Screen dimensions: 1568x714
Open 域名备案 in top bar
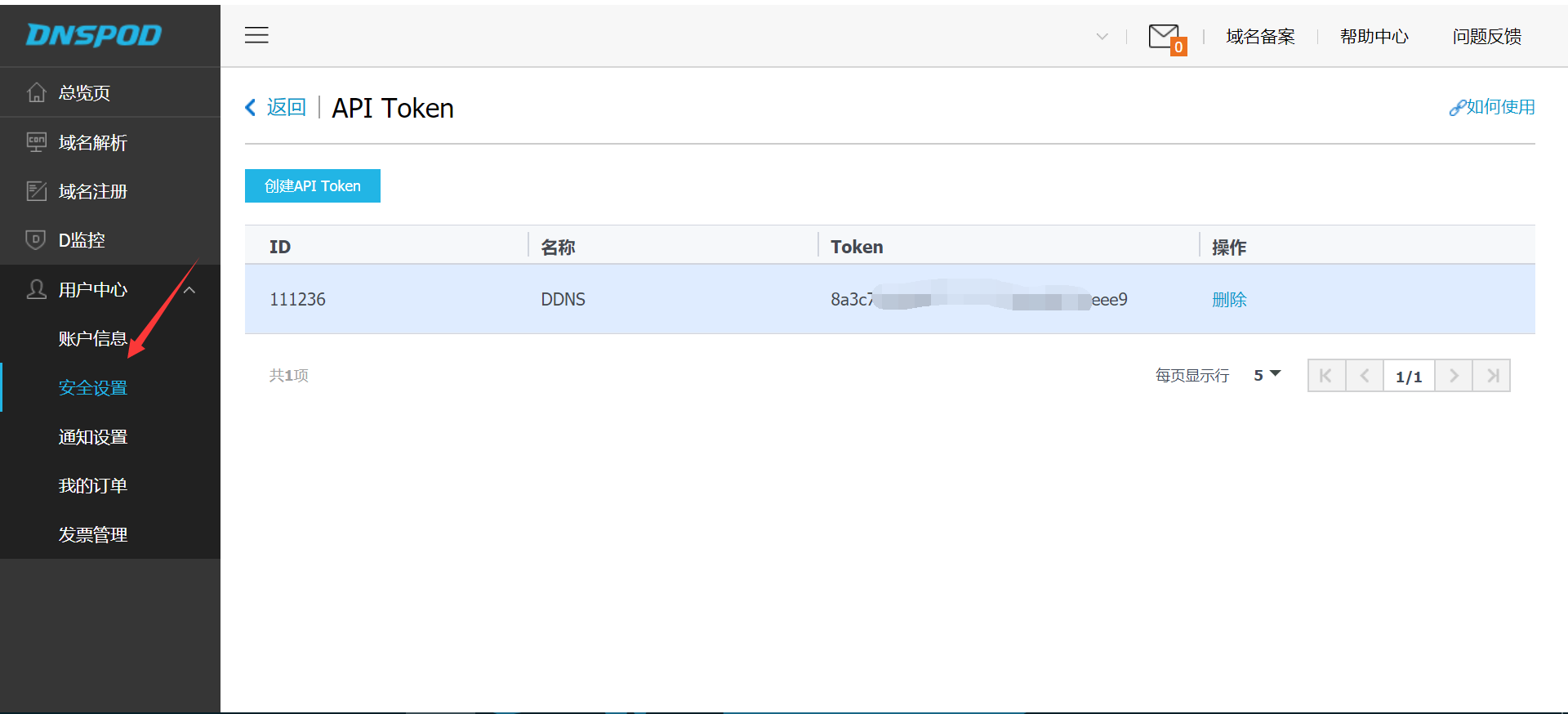[1260, 37]
